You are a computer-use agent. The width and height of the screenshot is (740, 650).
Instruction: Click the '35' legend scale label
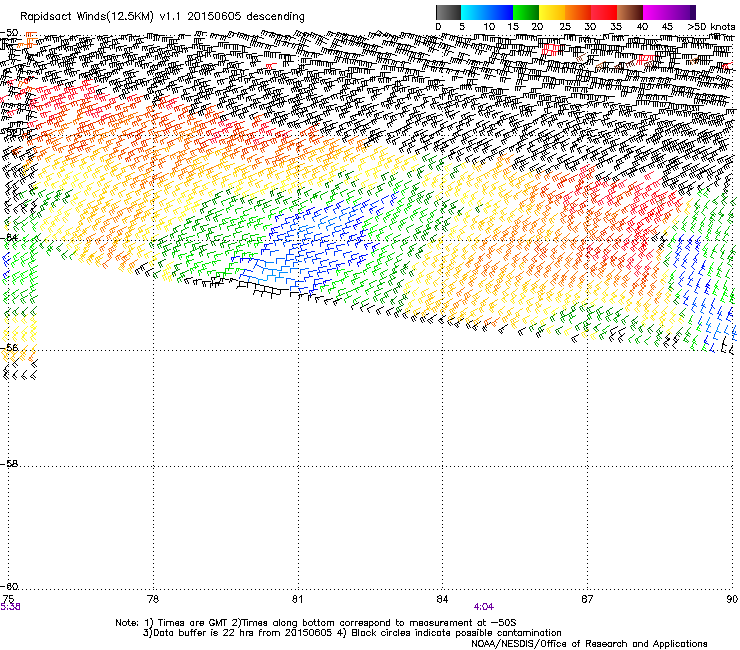coord(616,27)
